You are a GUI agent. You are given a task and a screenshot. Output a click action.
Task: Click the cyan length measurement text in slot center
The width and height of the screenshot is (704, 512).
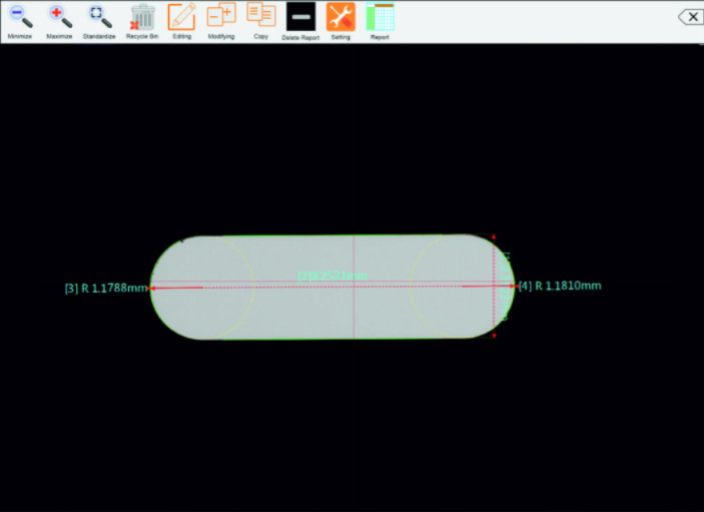pyautogui.click(x=333, y=276)
